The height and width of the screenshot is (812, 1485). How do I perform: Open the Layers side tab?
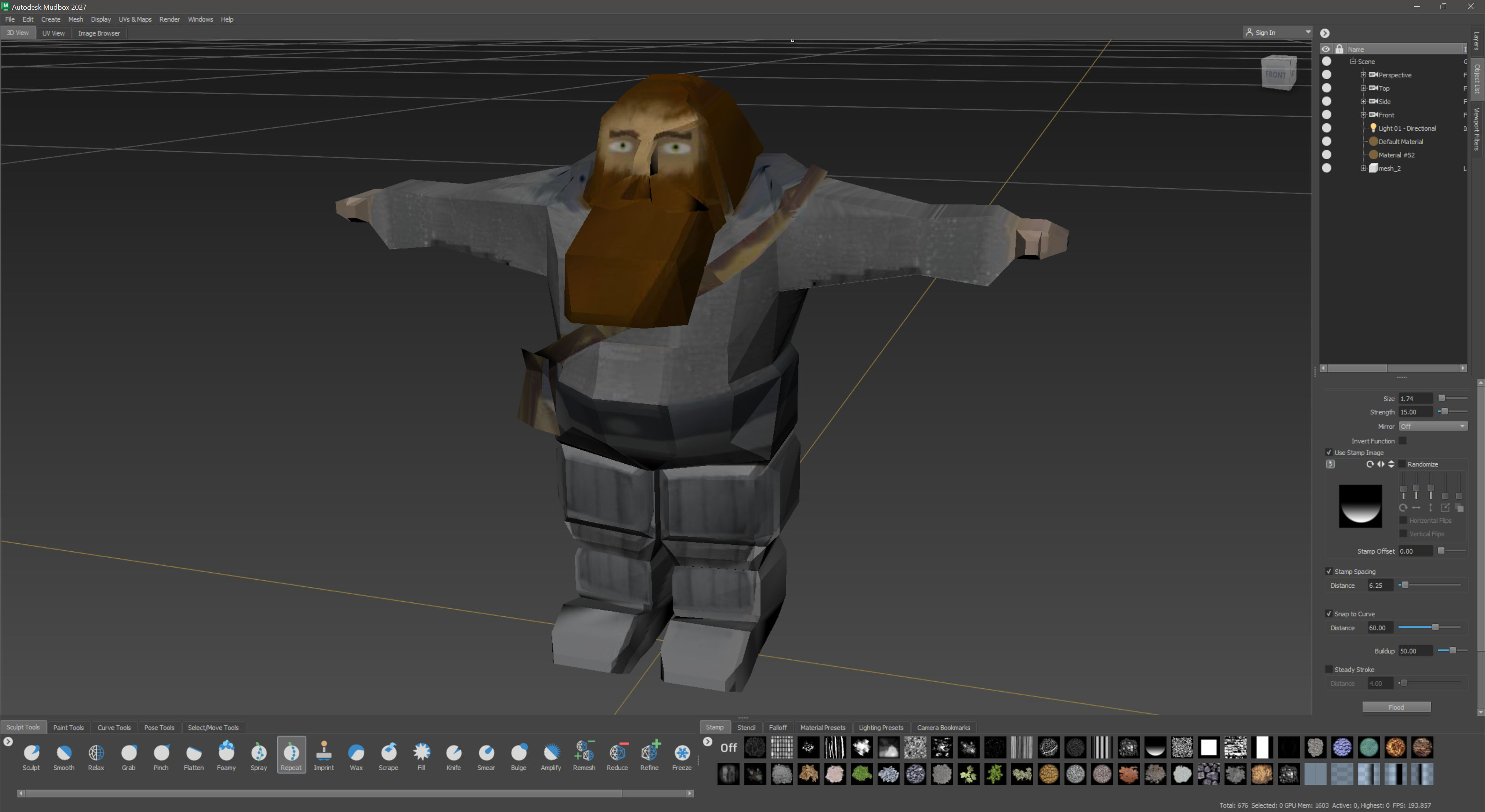coord(1477,41)
